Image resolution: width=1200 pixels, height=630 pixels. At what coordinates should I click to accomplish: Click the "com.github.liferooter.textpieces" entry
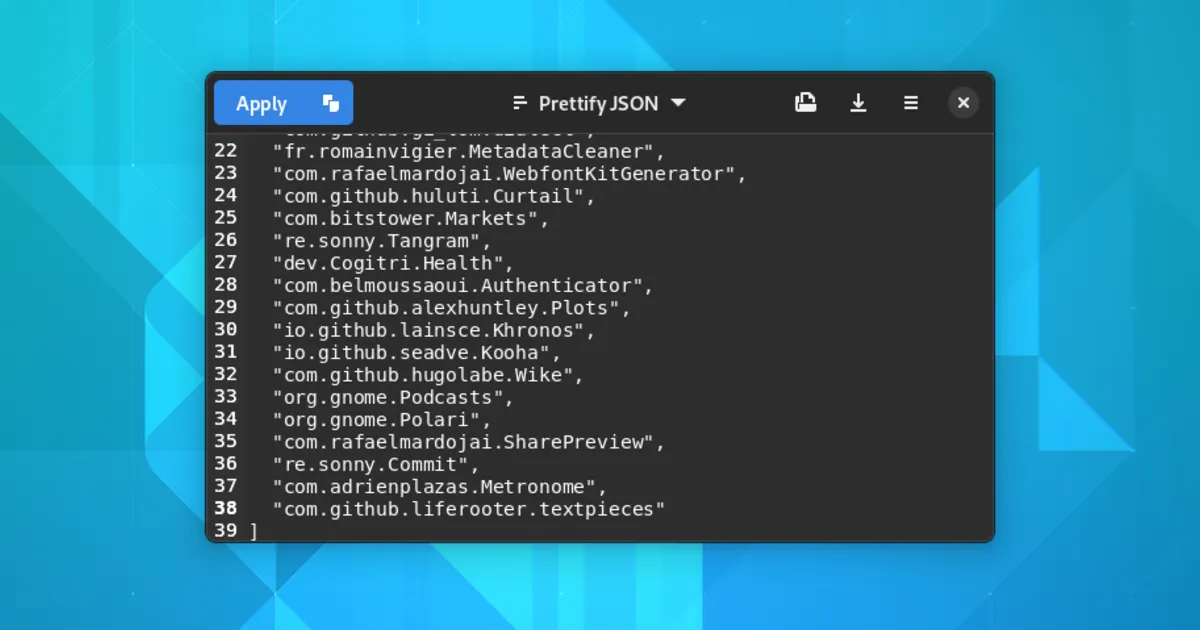[468, 510]
